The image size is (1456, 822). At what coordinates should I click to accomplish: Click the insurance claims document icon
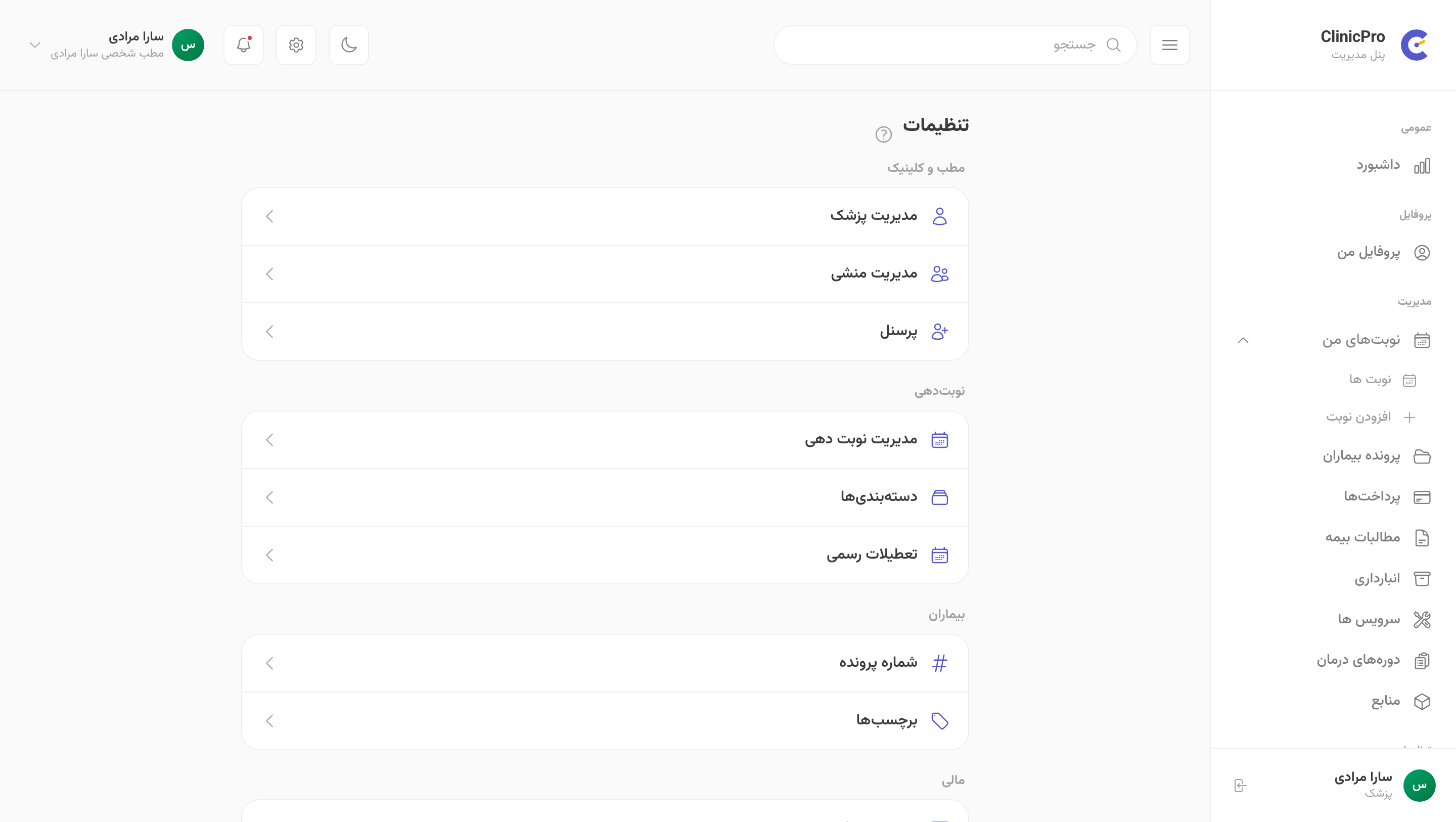1422,537
